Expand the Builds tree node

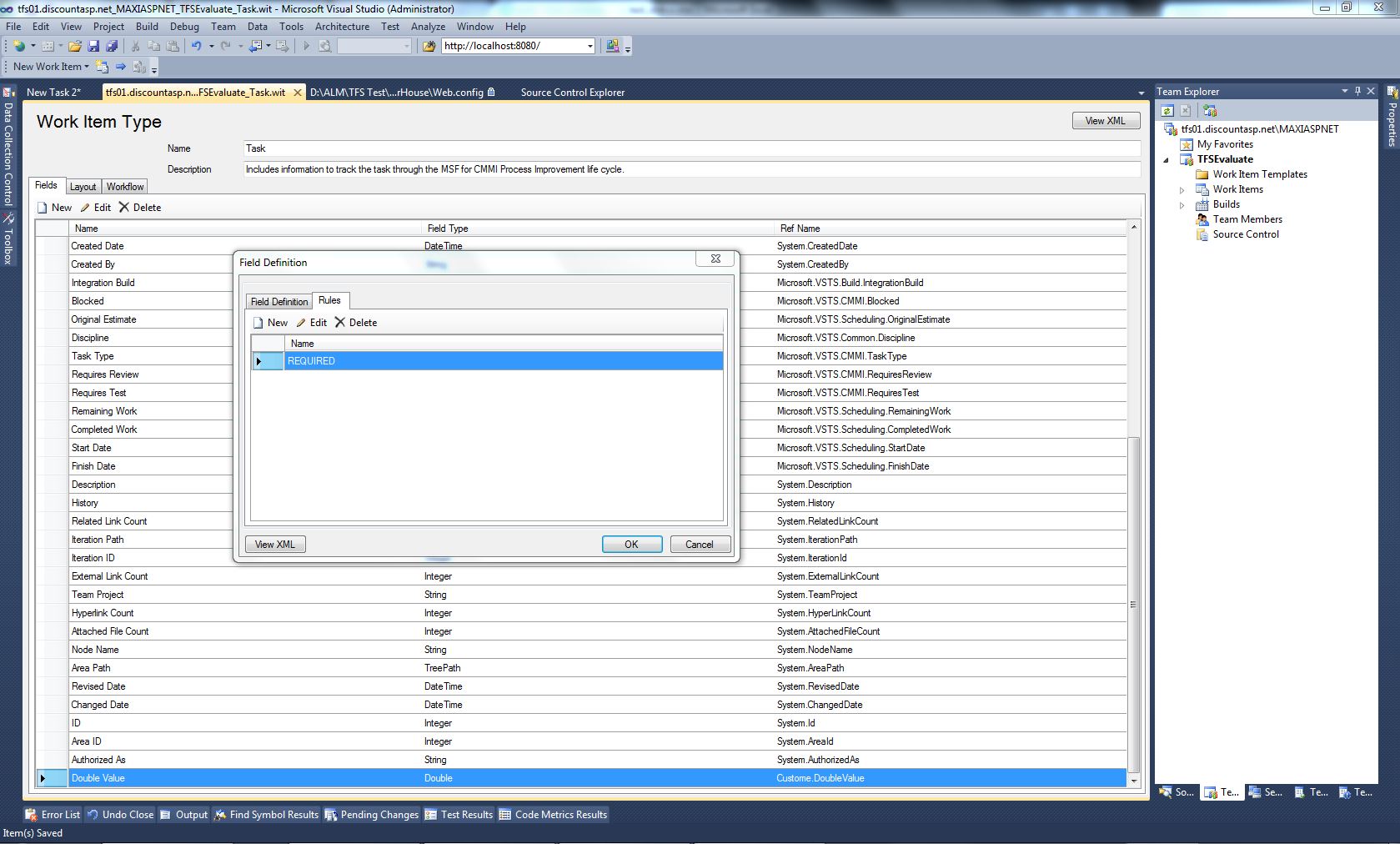coord(1182,205)
